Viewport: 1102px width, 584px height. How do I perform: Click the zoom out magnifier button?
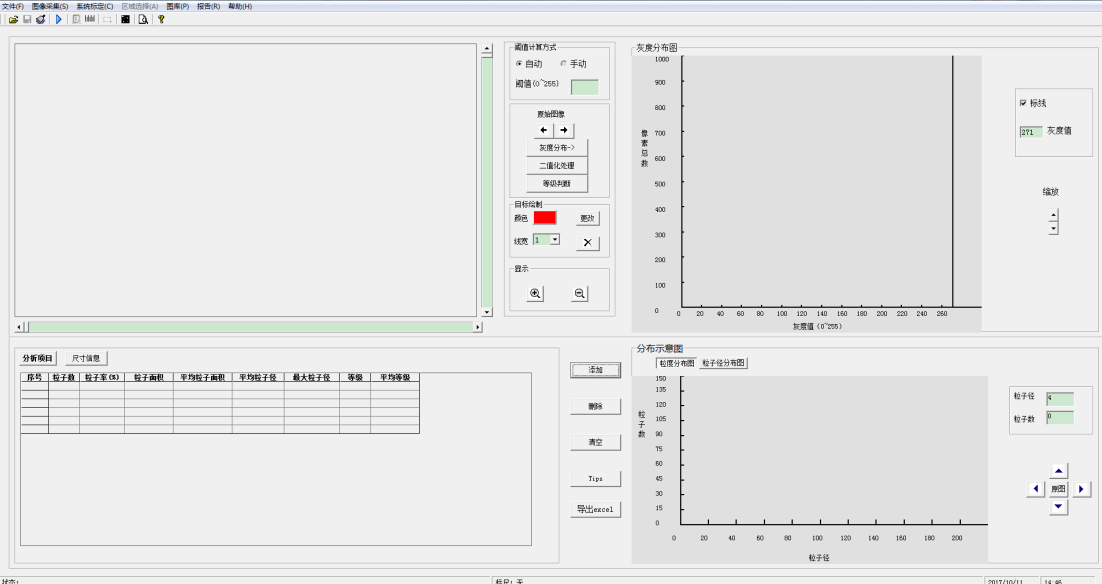point(579,294)
